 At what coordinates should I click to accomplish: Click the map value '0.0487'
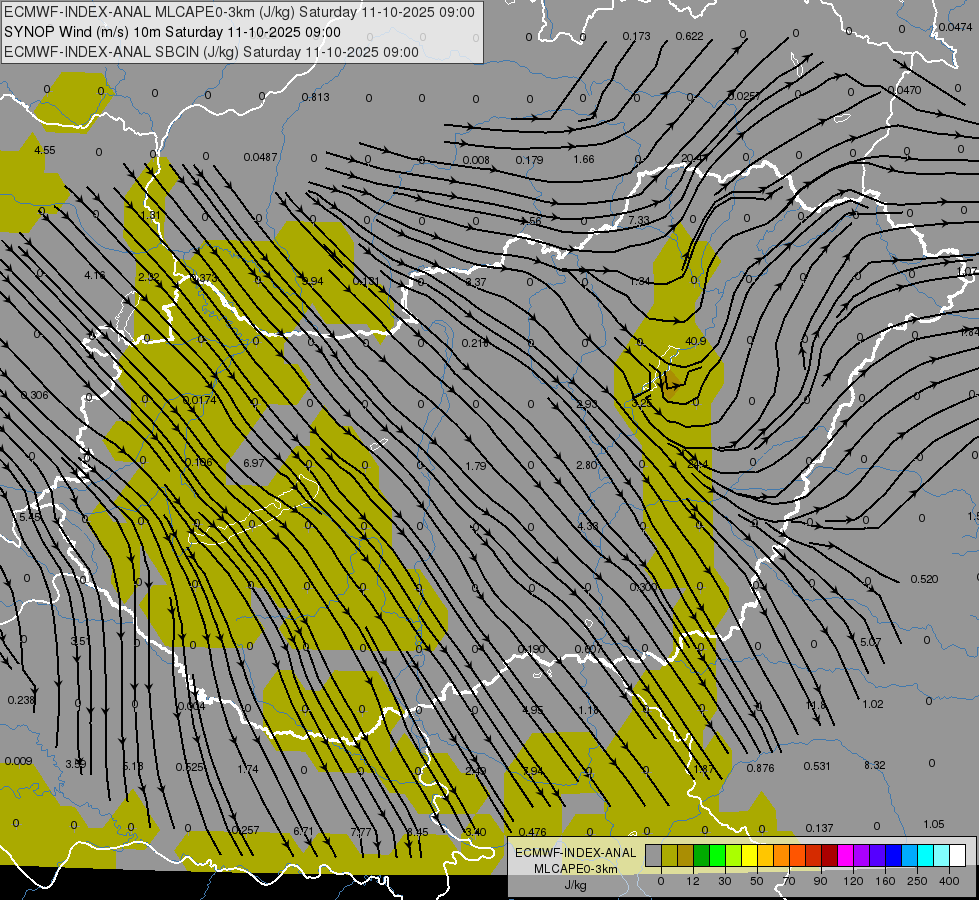tap(260, 157)
